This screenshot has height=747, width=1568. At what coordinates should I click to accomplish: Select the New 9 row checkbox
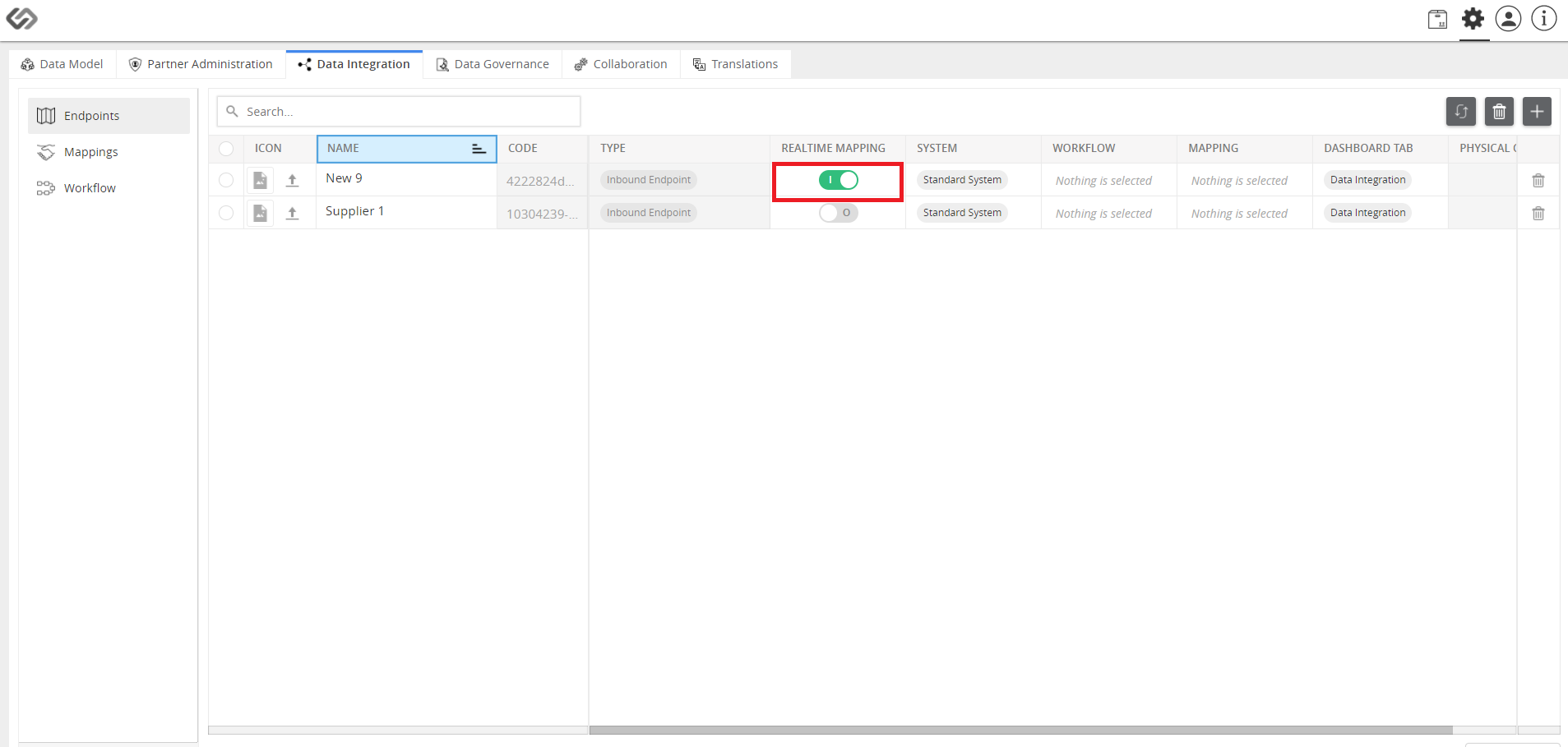coord(226,180)
